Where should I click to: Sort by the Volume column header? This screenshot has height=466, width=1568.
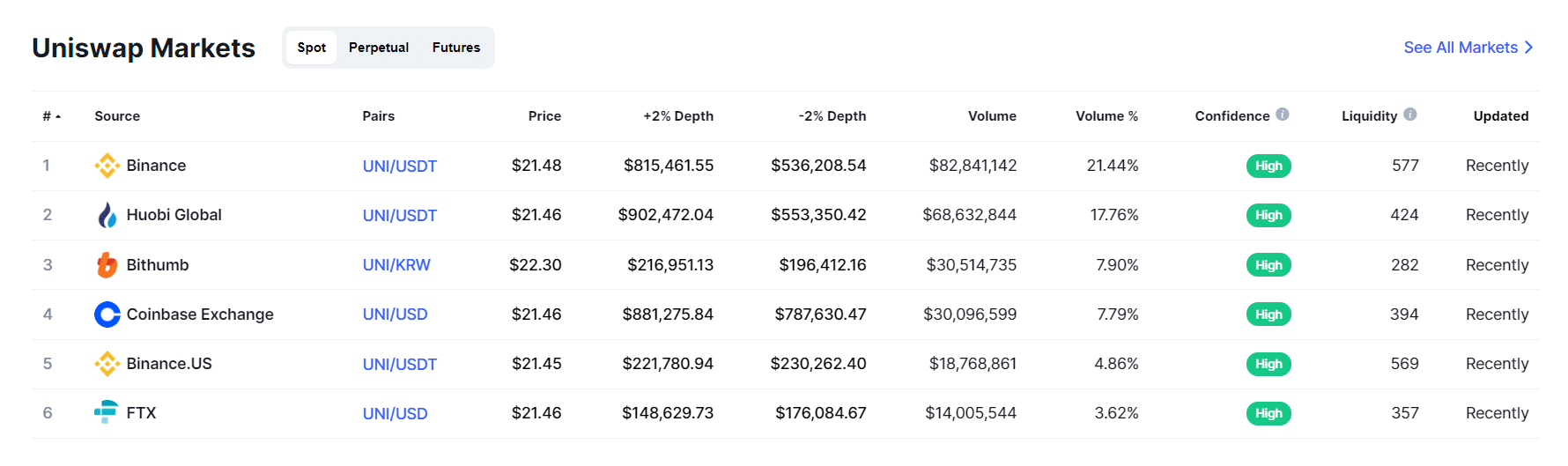[992, 116]
